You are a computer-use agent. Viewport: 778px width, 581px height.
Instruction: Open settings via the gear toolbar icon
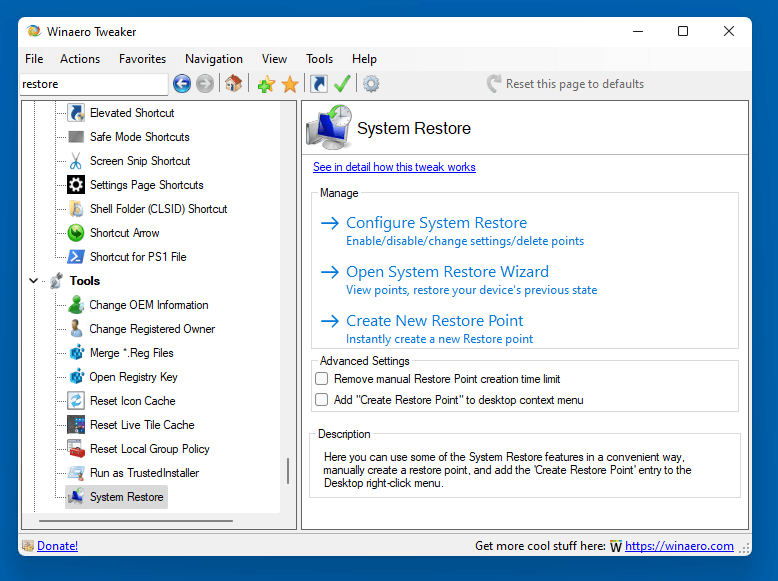[371, 84]
